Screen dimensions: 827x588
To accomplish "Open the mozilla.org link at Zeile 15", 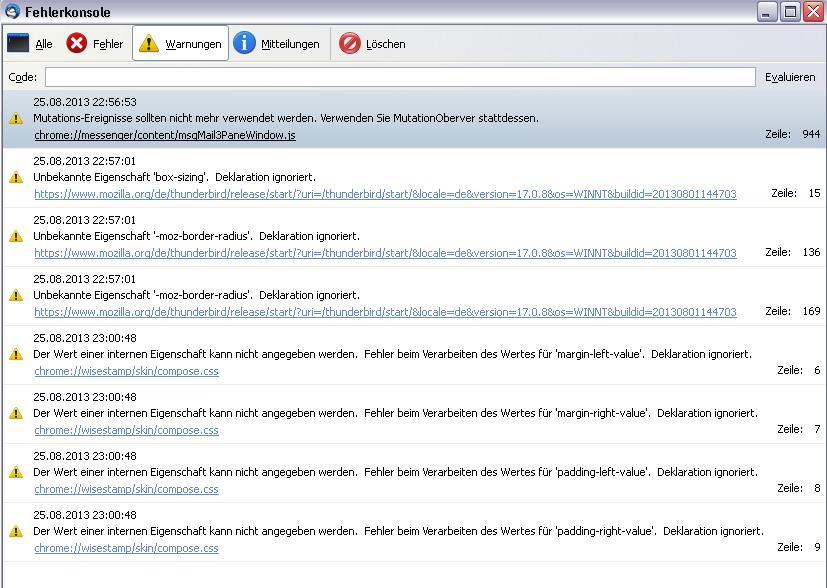I will (385, 194).
